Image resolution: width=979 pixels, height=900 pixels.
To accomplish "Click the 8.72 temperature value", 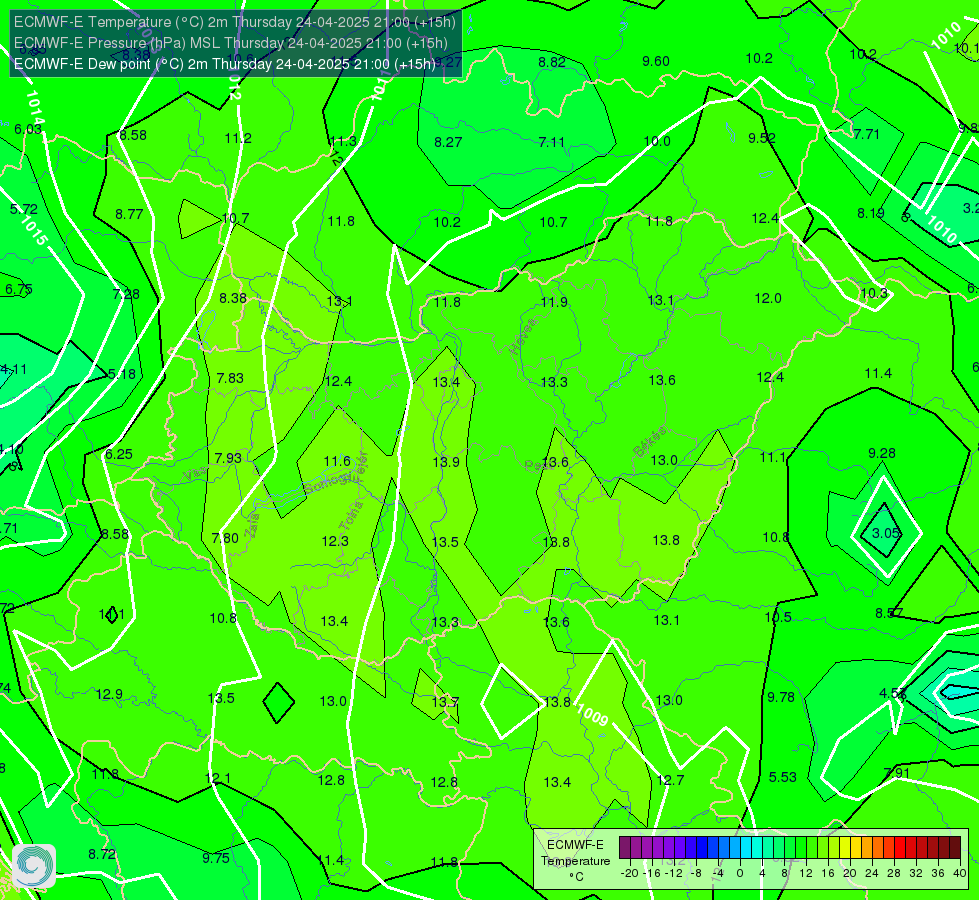I will coord(101,854).
